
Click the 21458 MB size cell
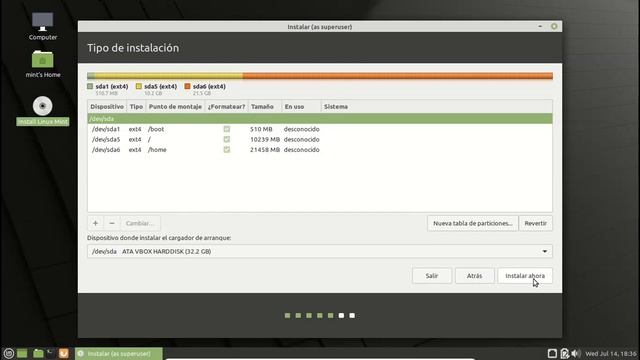265,150
